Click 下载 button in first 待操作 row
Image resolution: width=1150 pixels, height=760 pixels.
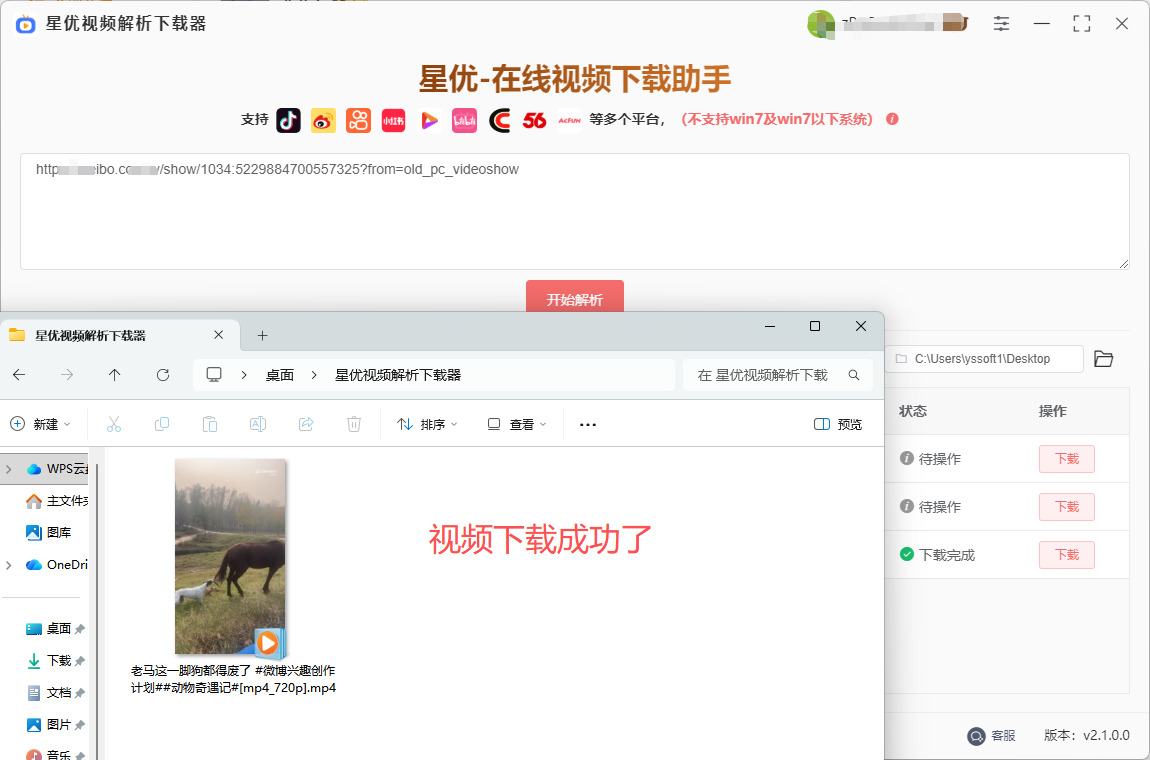[1066, 458]
